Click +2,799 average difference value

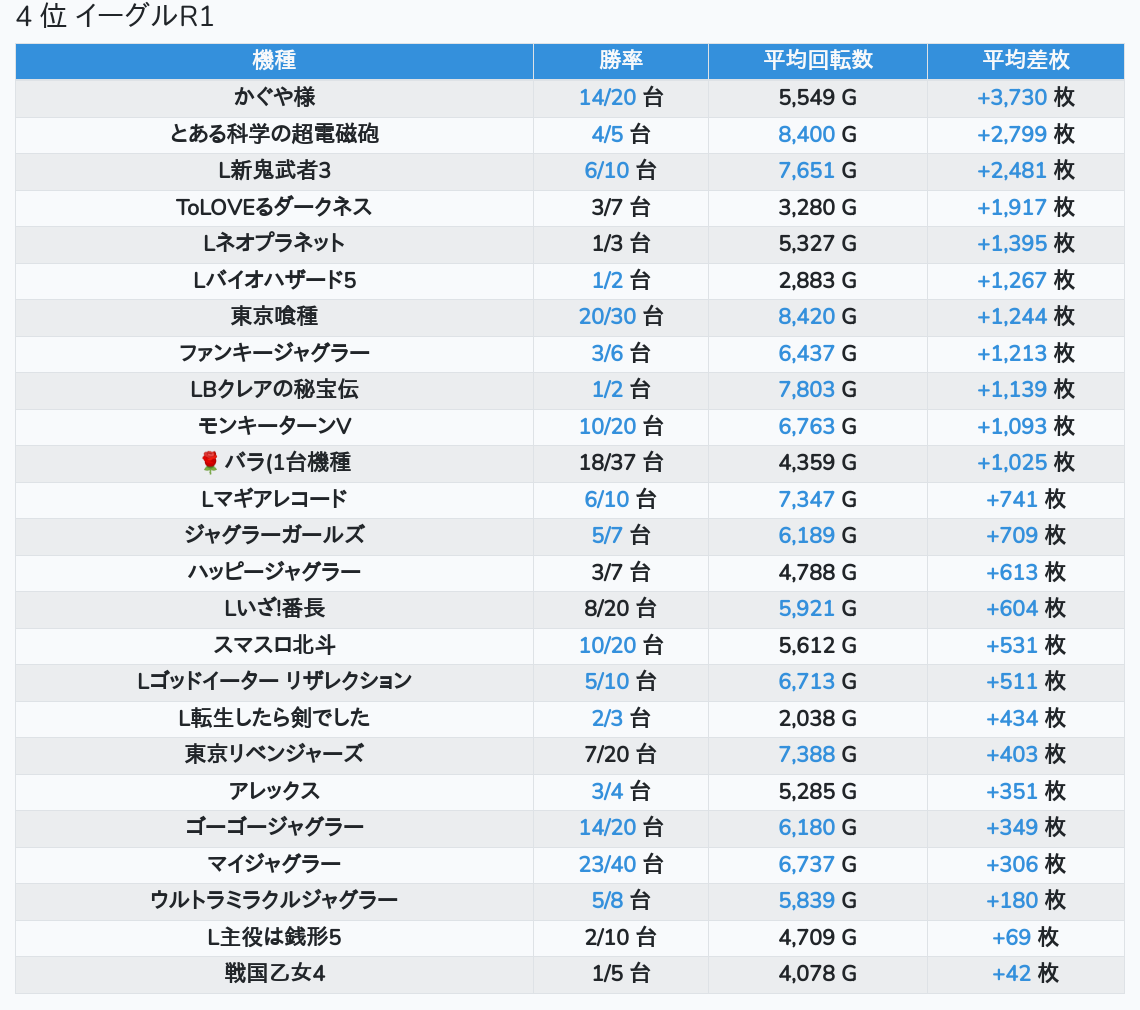(x=1011, y=134)
